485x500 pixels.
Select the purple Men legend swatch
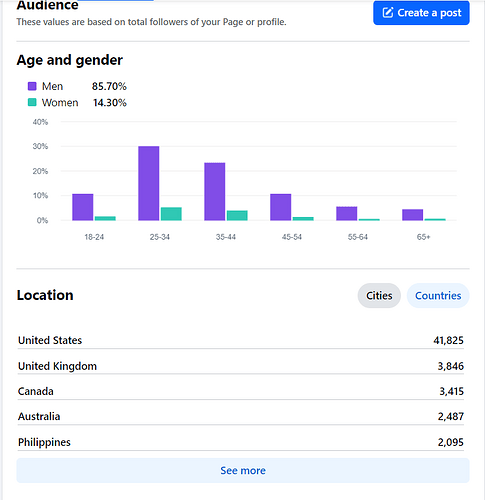[32, 86]
